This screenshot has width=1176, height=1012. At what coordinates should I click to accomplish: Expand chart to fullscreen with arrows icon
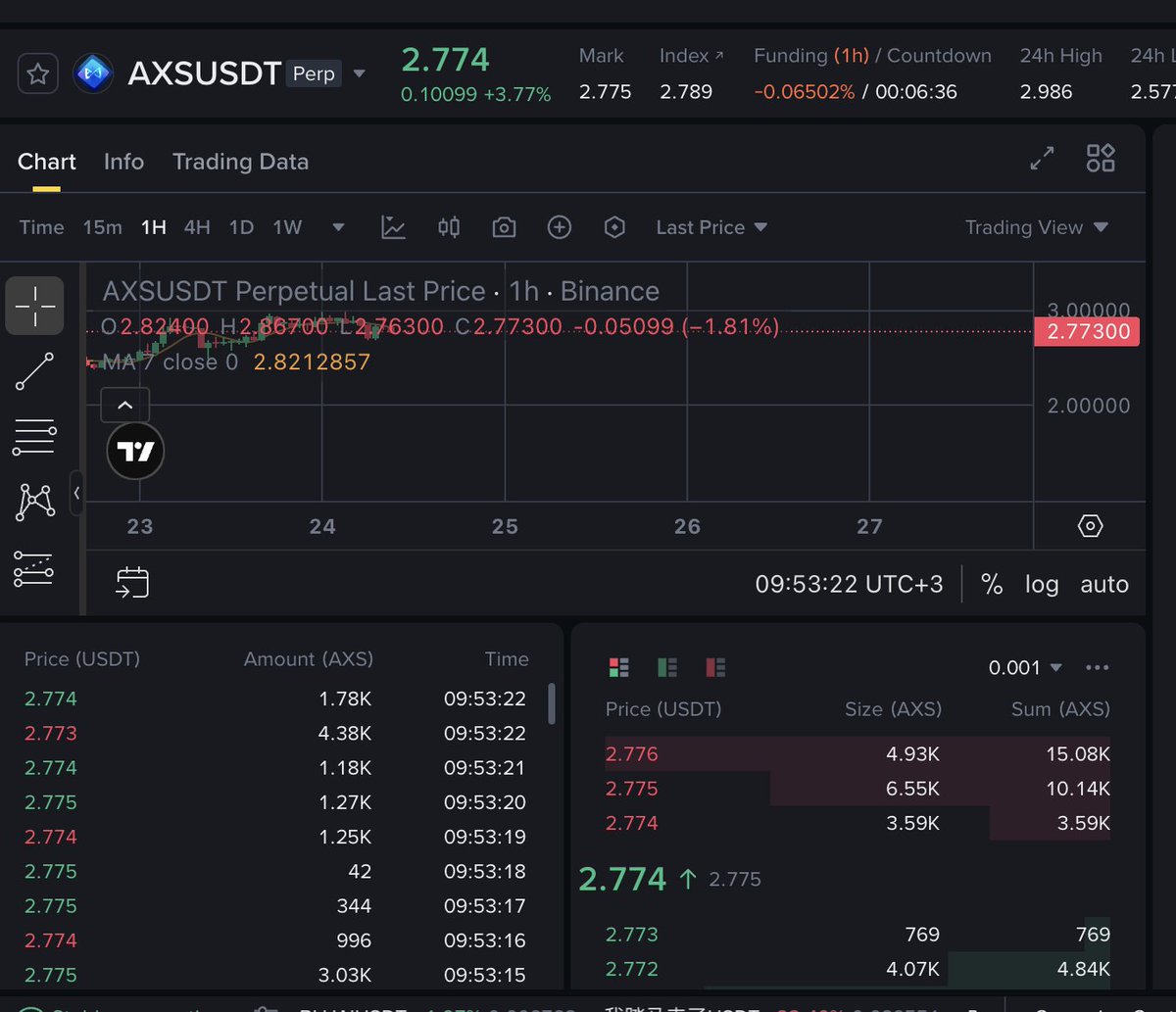click(x=1042, y=159)
